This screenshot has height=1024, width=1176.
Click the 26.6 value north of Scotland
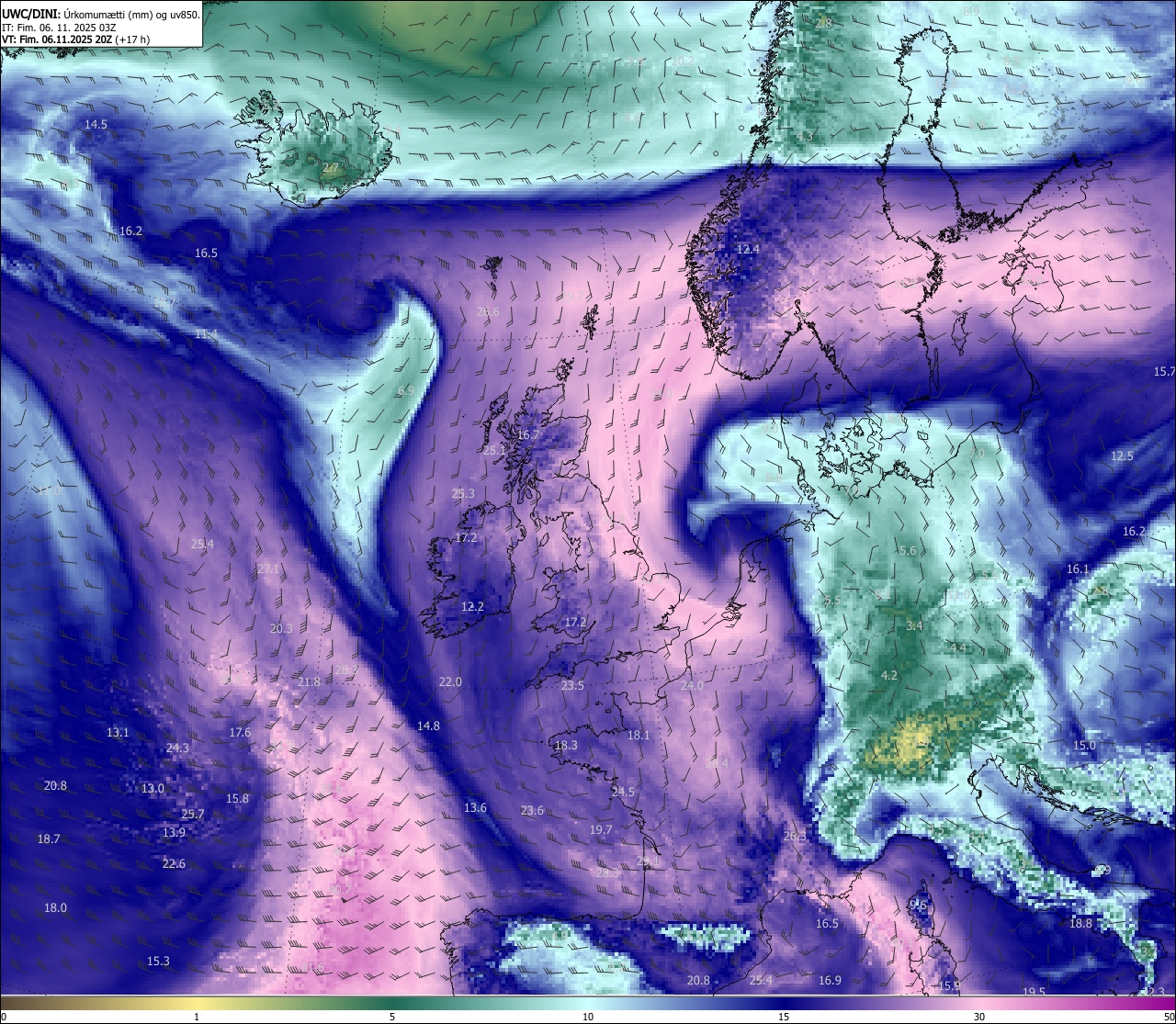coord(489,312)
